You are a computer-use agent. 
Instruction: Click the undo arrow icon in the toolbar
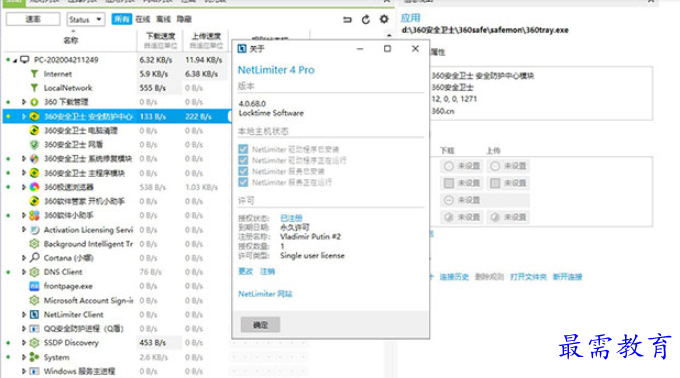tap(347, 20)
